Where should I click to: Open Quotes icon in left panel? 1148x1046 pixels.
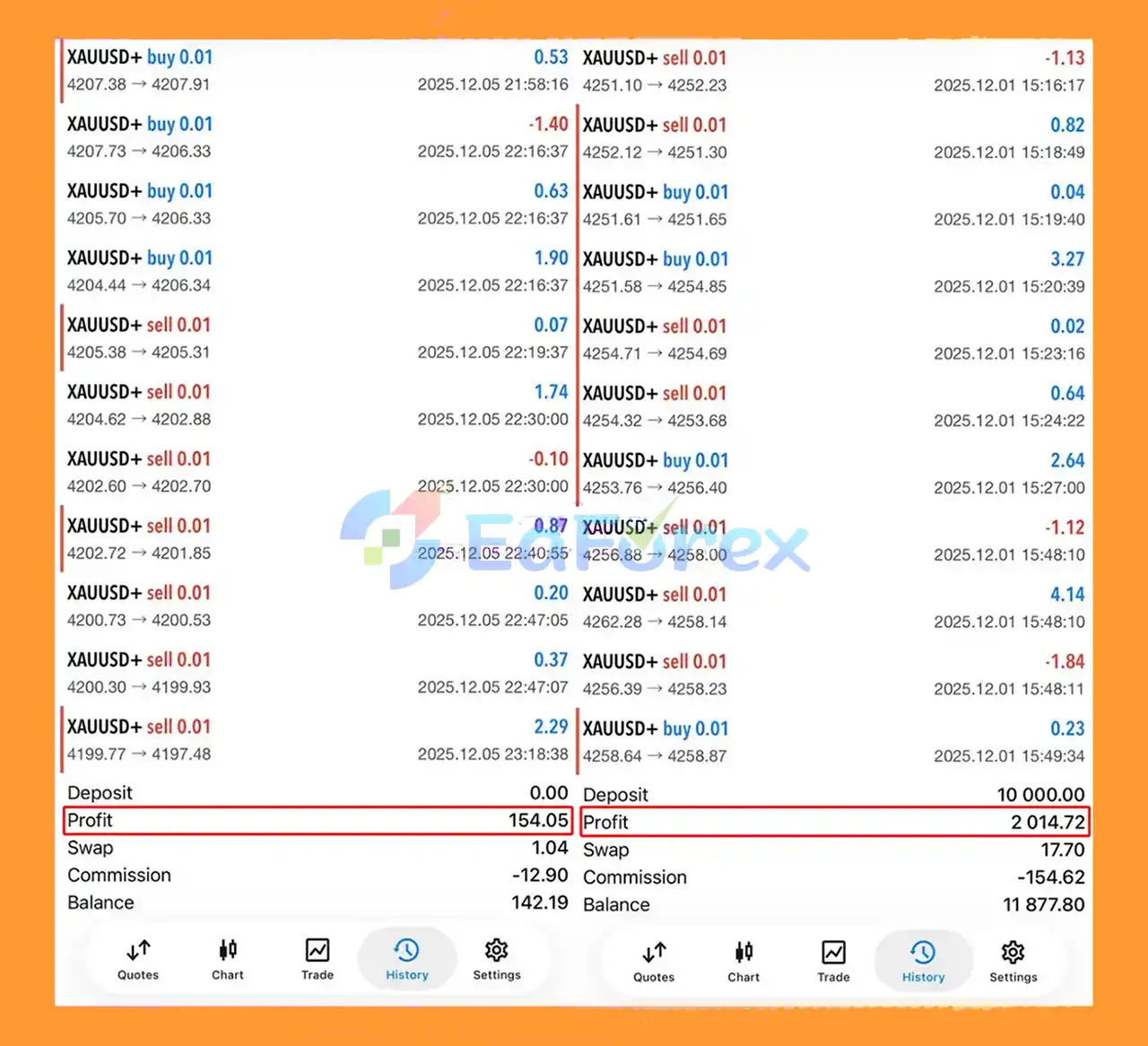(138, 959)
